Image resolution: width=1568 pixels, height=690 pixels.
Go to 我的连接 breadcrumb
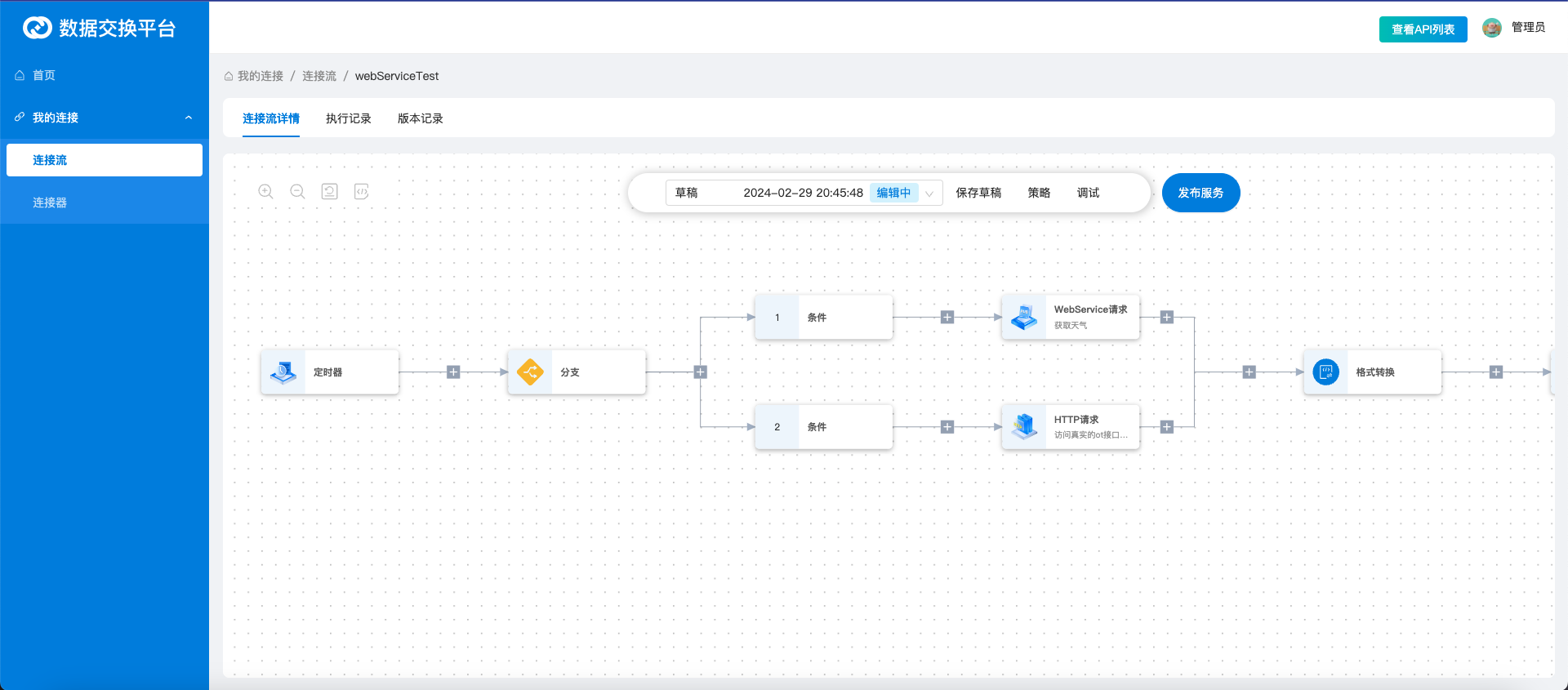pyautogui.click(x=261, y=76)
